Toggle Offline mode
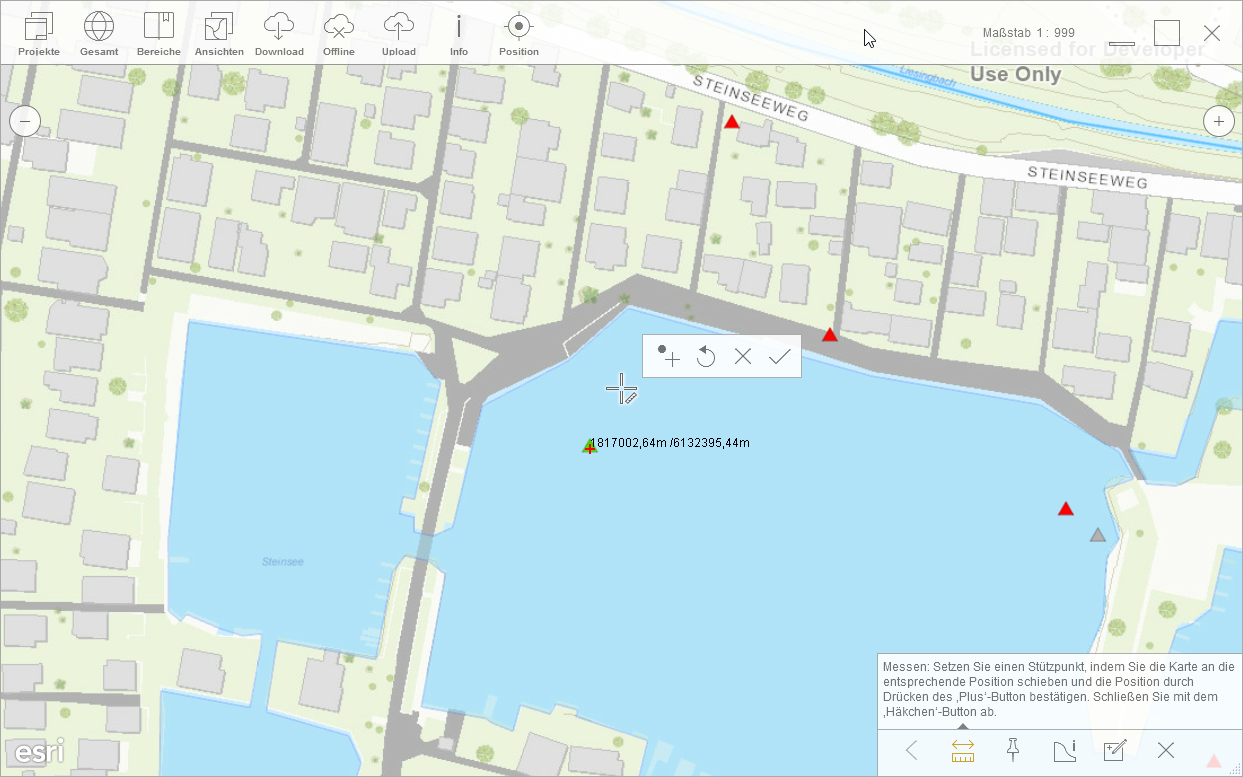This screenshot has height=777, width=1243. 339,34
